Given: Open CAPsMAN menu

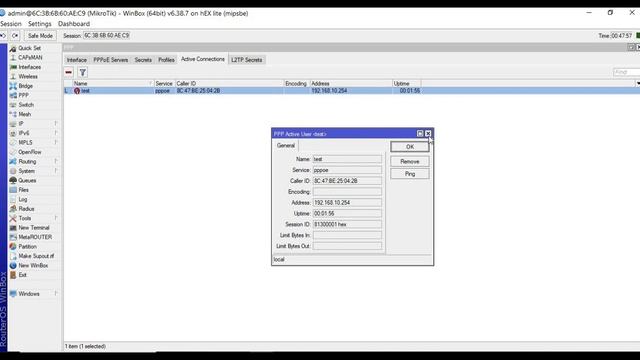Looking at the screenshot, I should click(30, 58).
